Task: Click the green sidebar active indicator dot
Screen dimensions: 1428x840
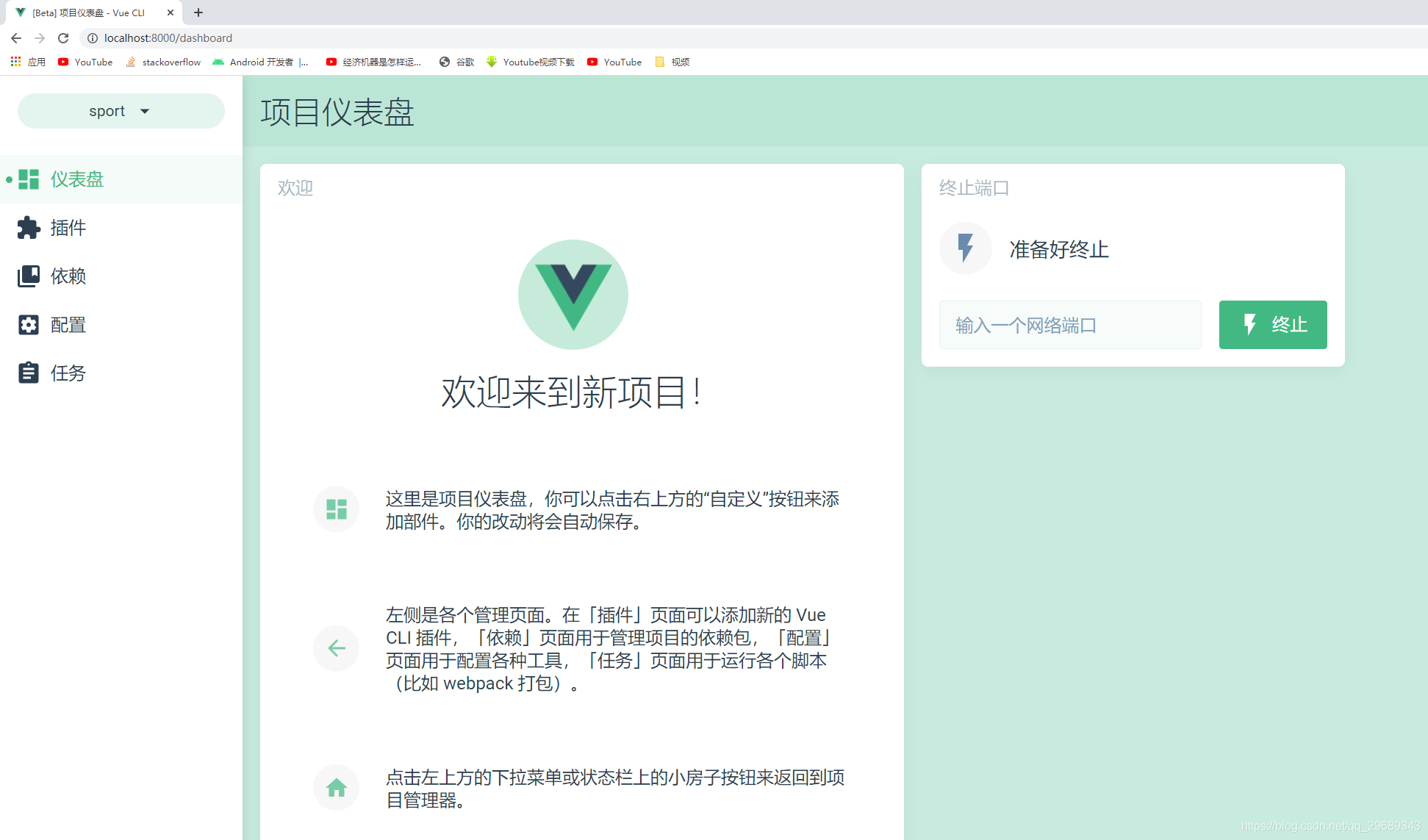Action: [7, 179]
